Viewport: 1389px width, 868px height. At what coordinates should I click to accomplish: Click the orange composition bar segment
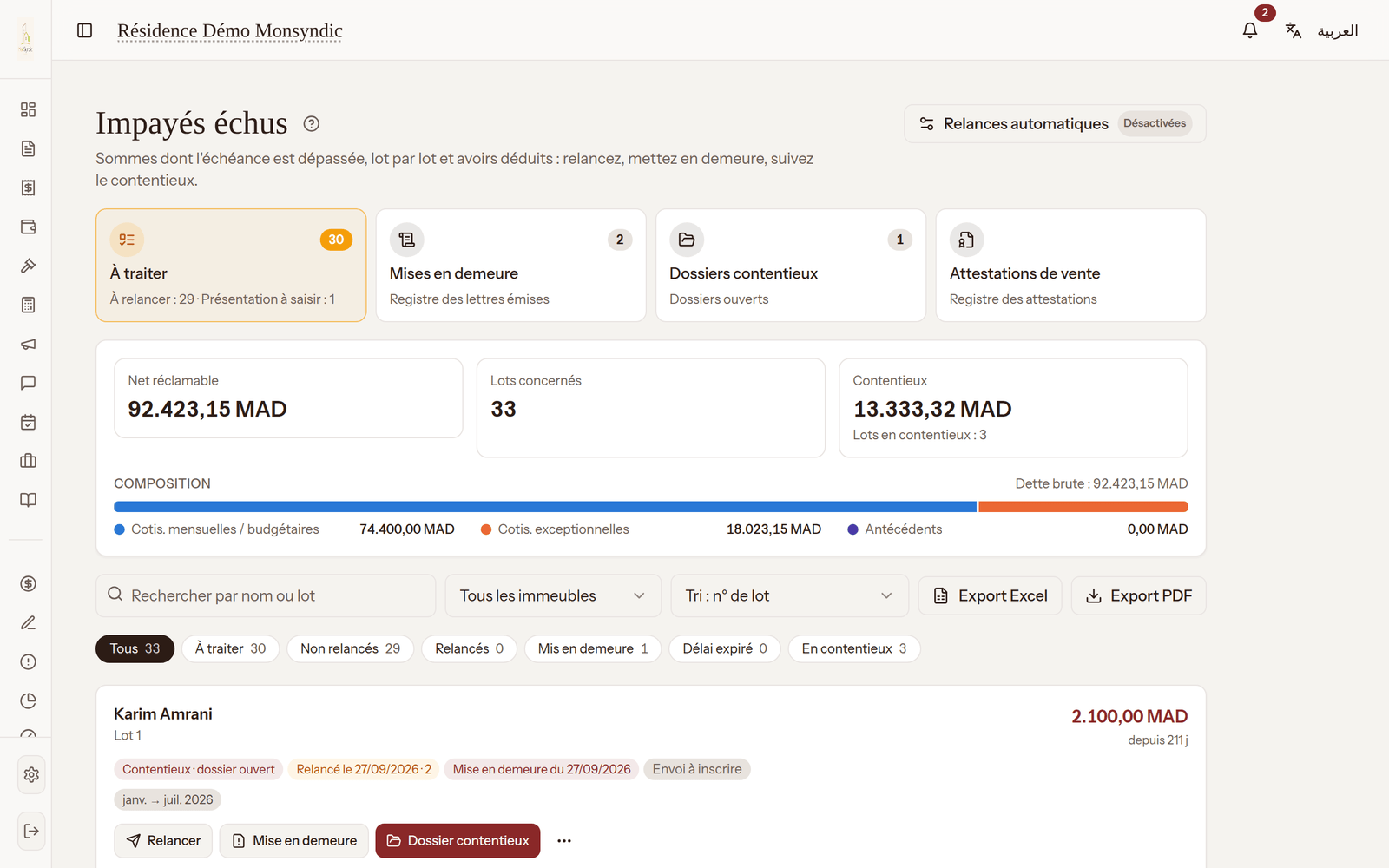click(1083, 507)
